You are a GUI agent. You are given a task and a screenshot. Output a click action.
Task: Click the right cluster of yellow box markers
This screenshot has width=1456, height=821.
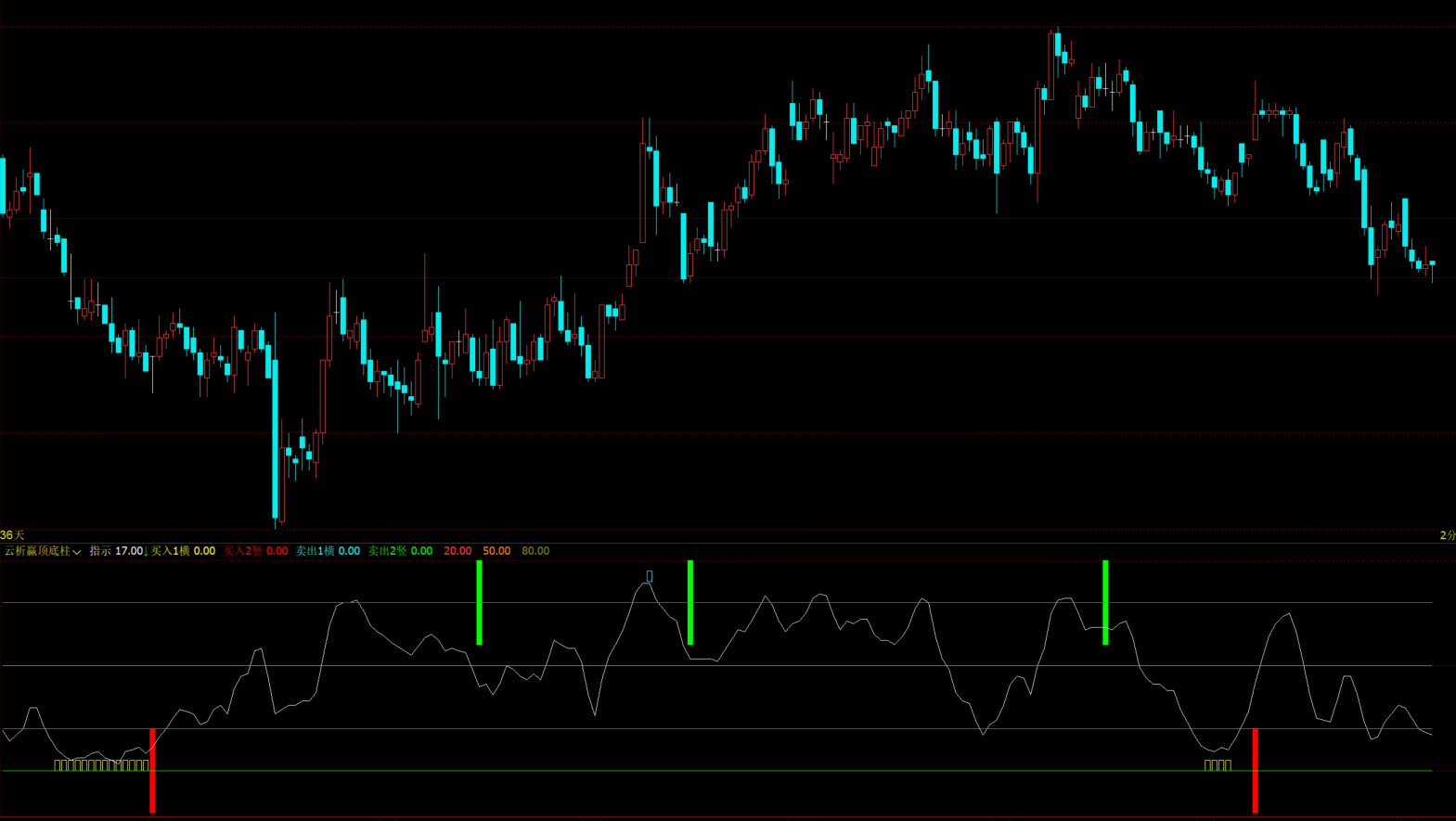tap(1218, 765)
